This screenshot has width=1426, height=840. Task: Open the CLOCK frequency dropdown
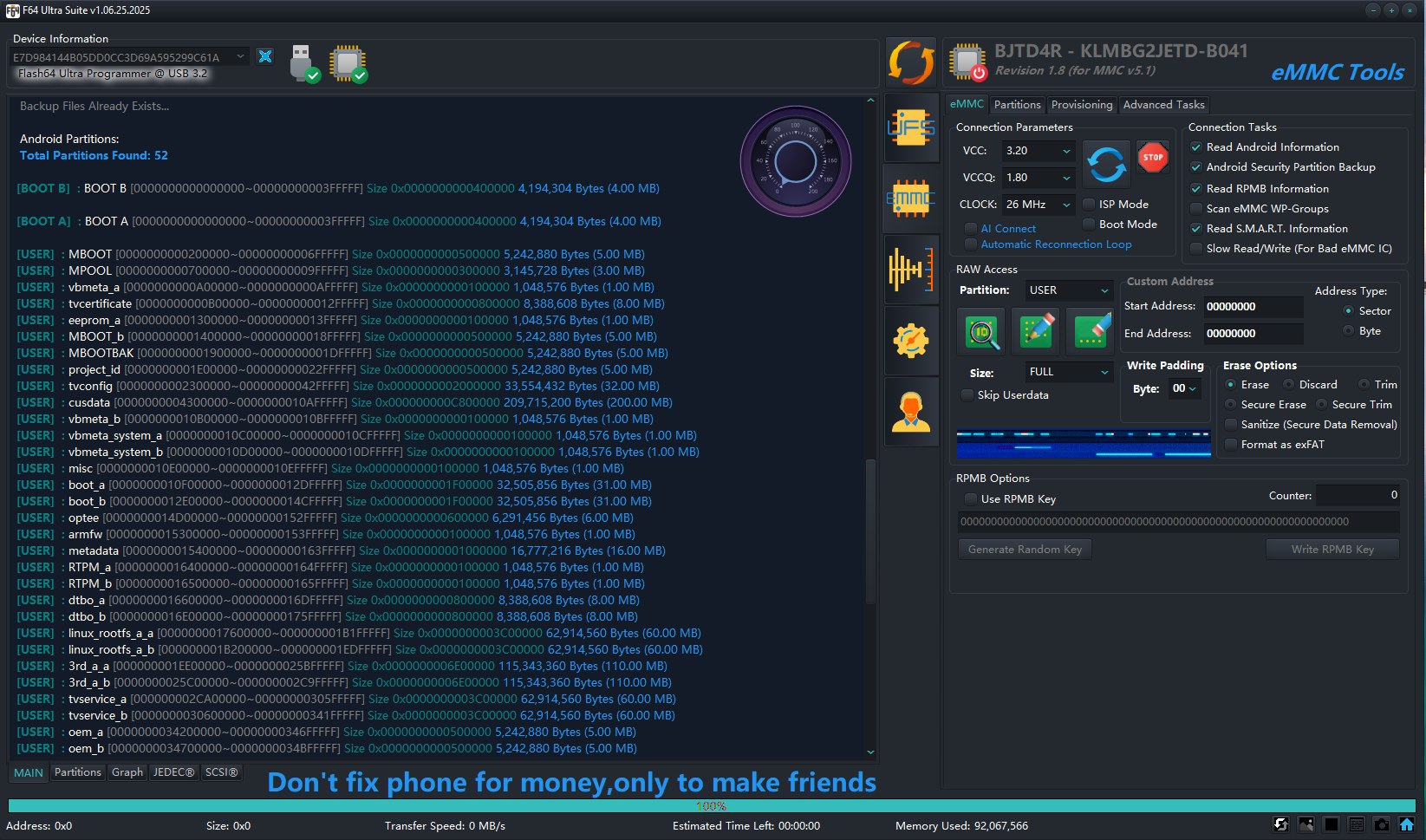coord(1039,205)
